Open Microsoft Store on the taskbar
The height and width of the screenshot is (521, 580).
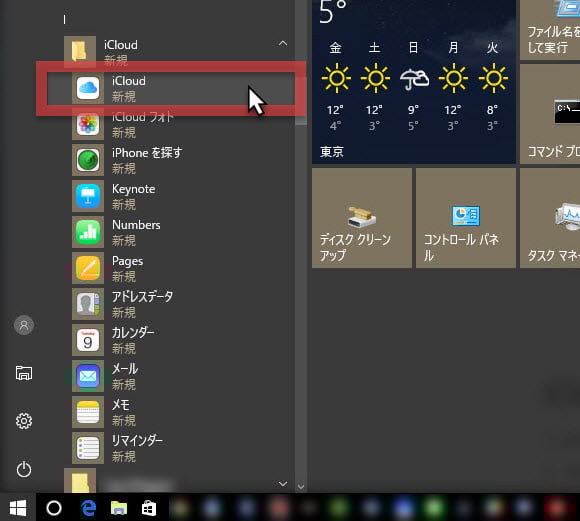click(149, 508)
